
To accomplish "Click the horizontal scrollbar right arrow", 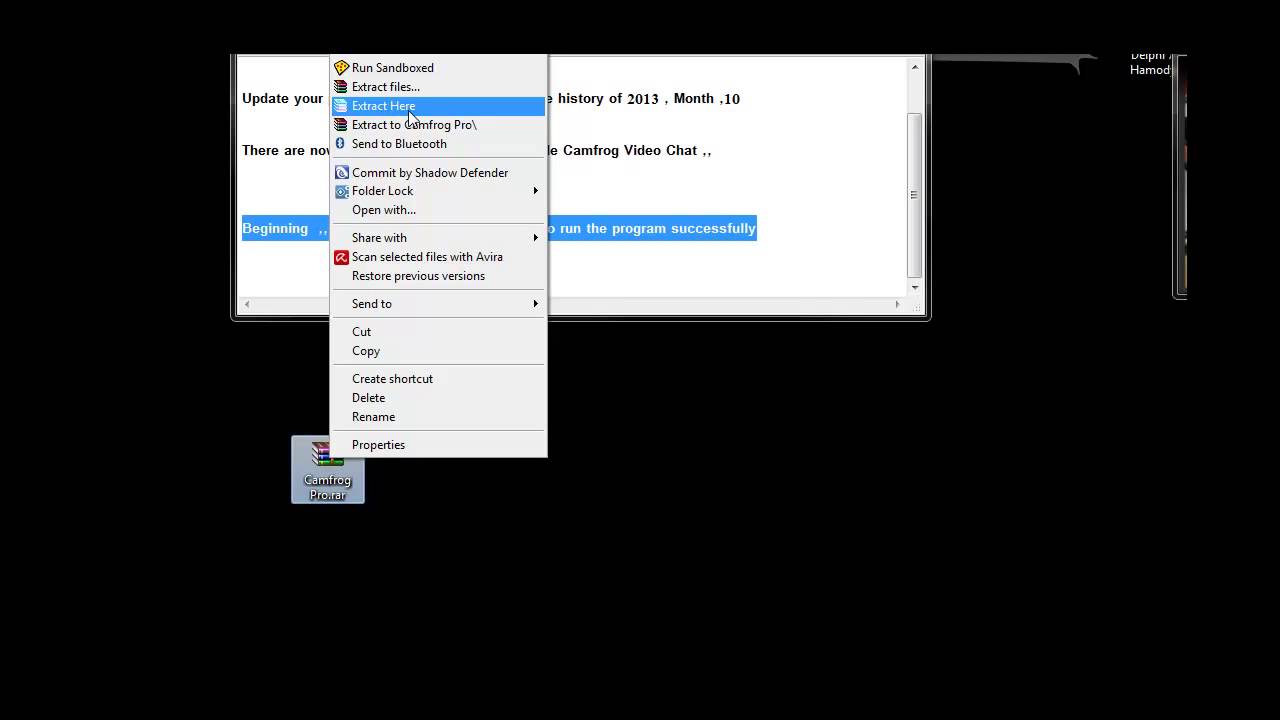I will pyautogui.click(x=897, y=304).
